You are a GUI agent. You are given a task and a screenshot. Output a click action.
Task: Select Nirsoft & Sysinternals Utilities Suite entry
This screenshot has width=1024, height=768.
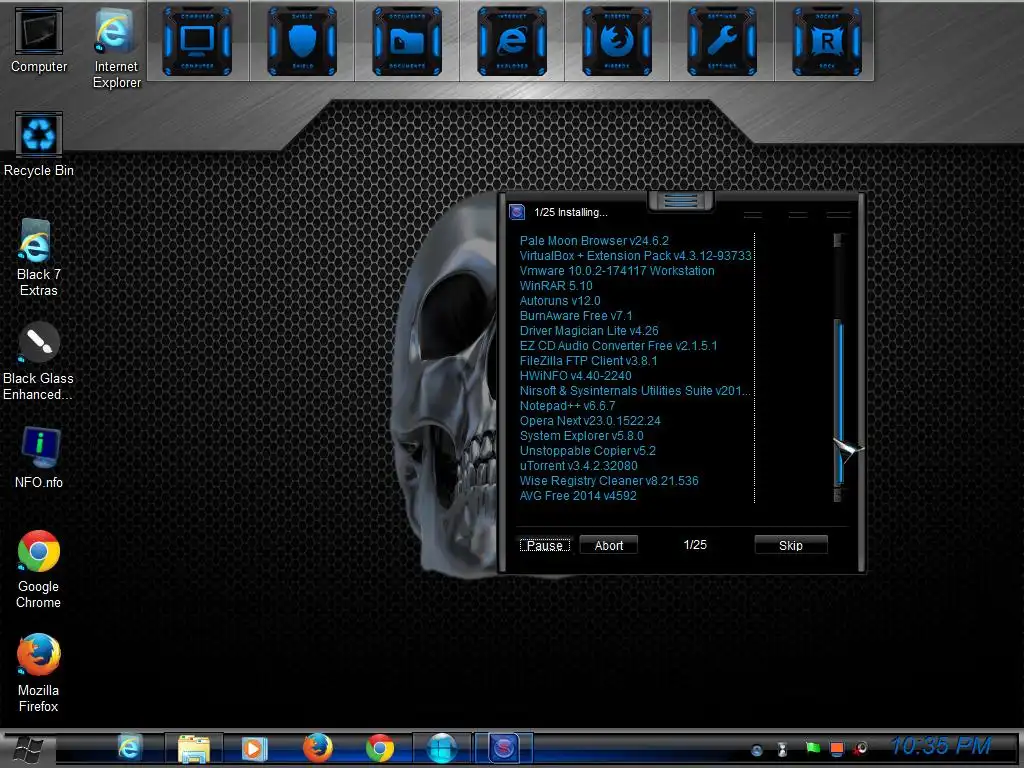point(635,391)
